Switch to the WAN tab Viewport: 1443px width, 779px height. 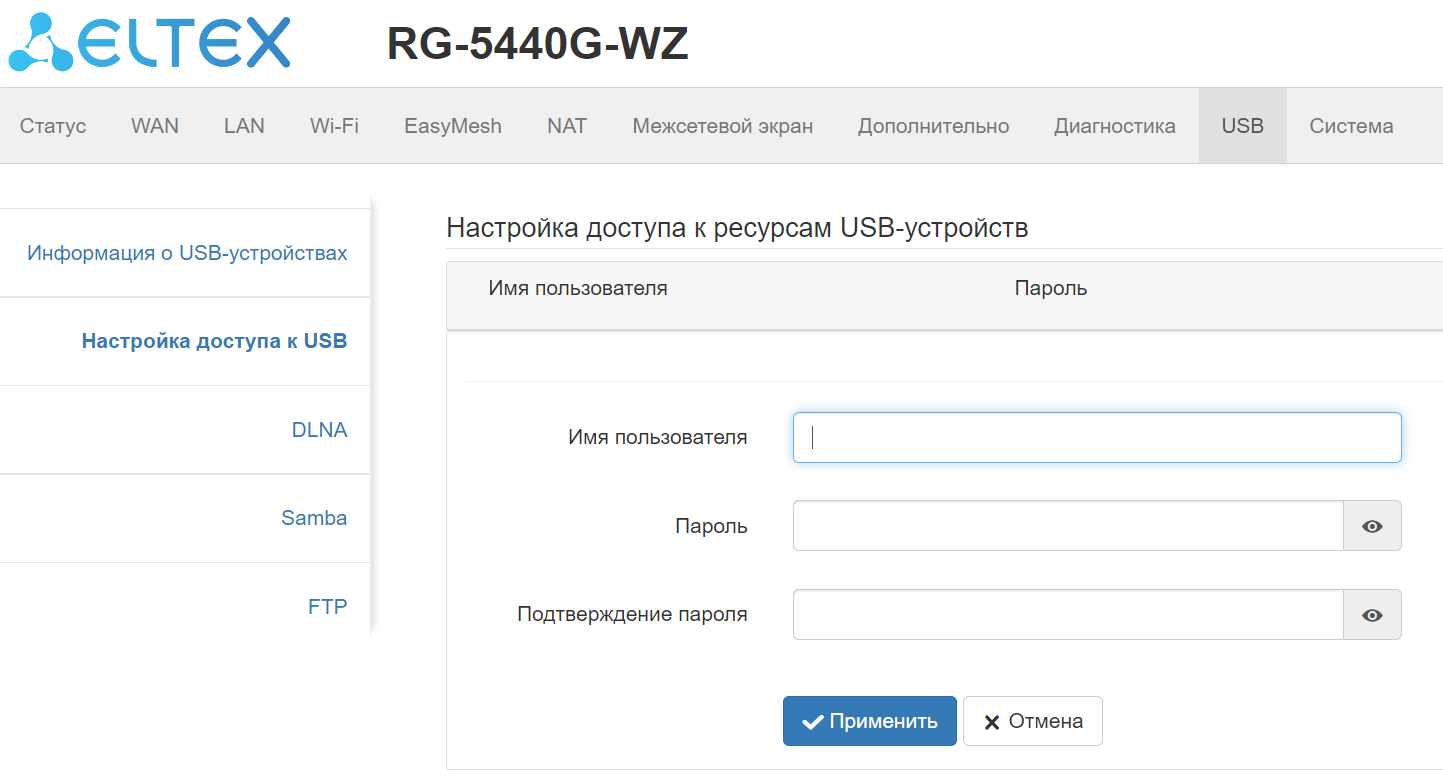click(x=155, y=126)
